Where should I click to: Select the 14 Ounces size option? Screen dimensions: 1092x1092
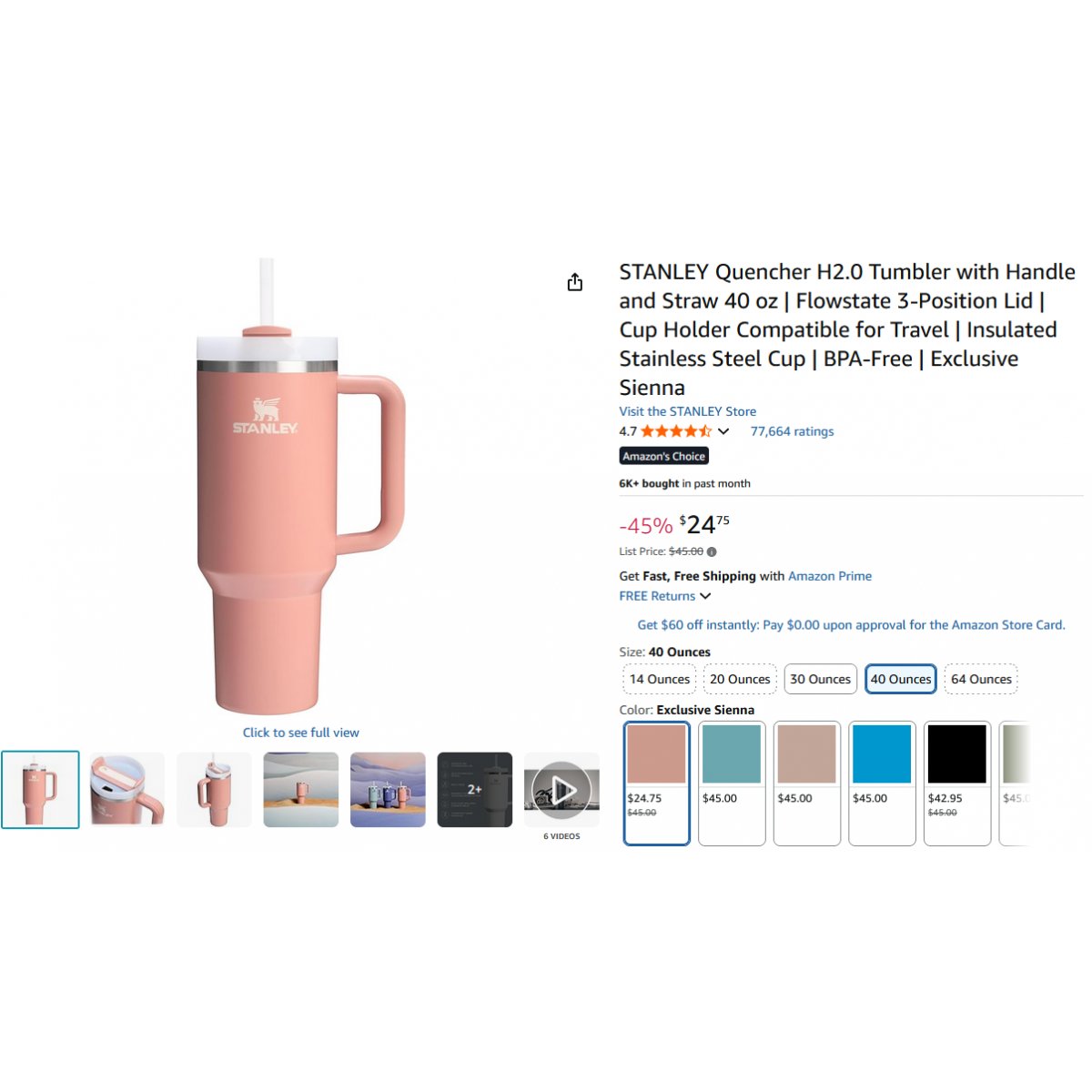[660, 679]
